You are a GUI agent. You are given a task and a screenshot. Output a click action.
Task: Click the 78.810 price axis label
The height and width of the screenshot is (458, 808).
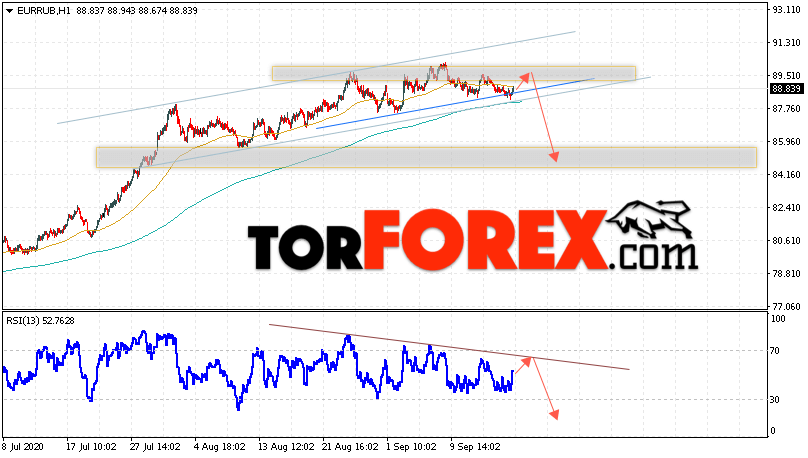click(786, 273)
